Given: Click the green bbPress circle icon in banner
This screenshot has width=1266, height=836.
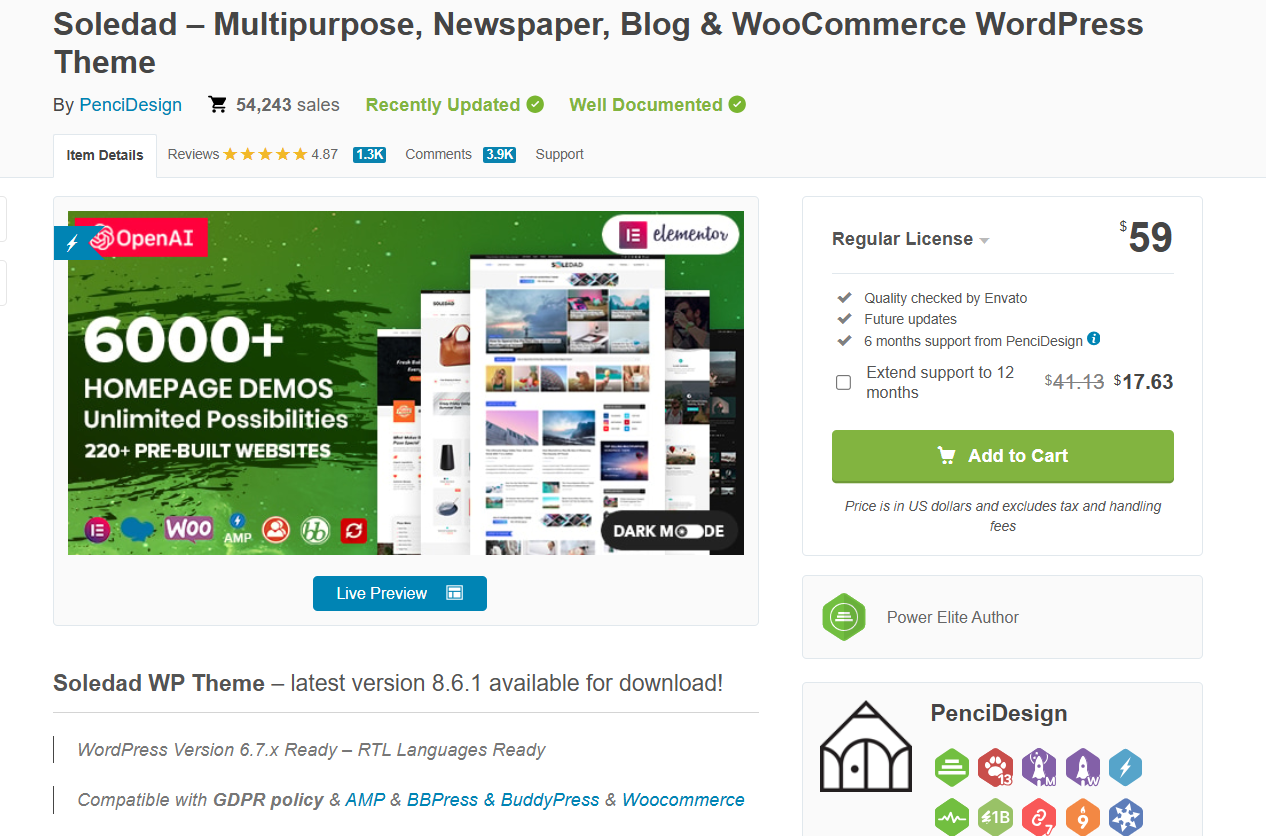Looking at the screenshot, I should tap(316, 530).
